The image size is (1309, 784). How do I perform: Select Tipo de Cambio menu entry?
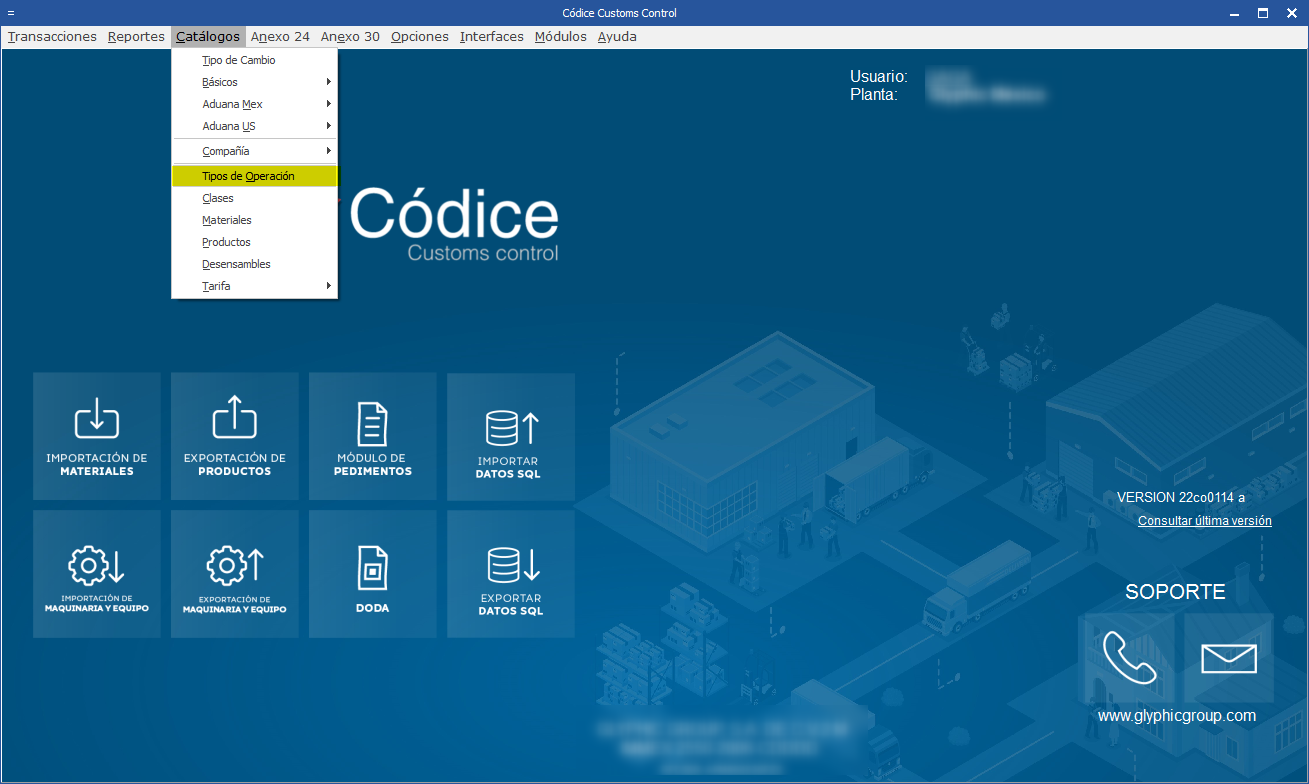click(255, 60)
